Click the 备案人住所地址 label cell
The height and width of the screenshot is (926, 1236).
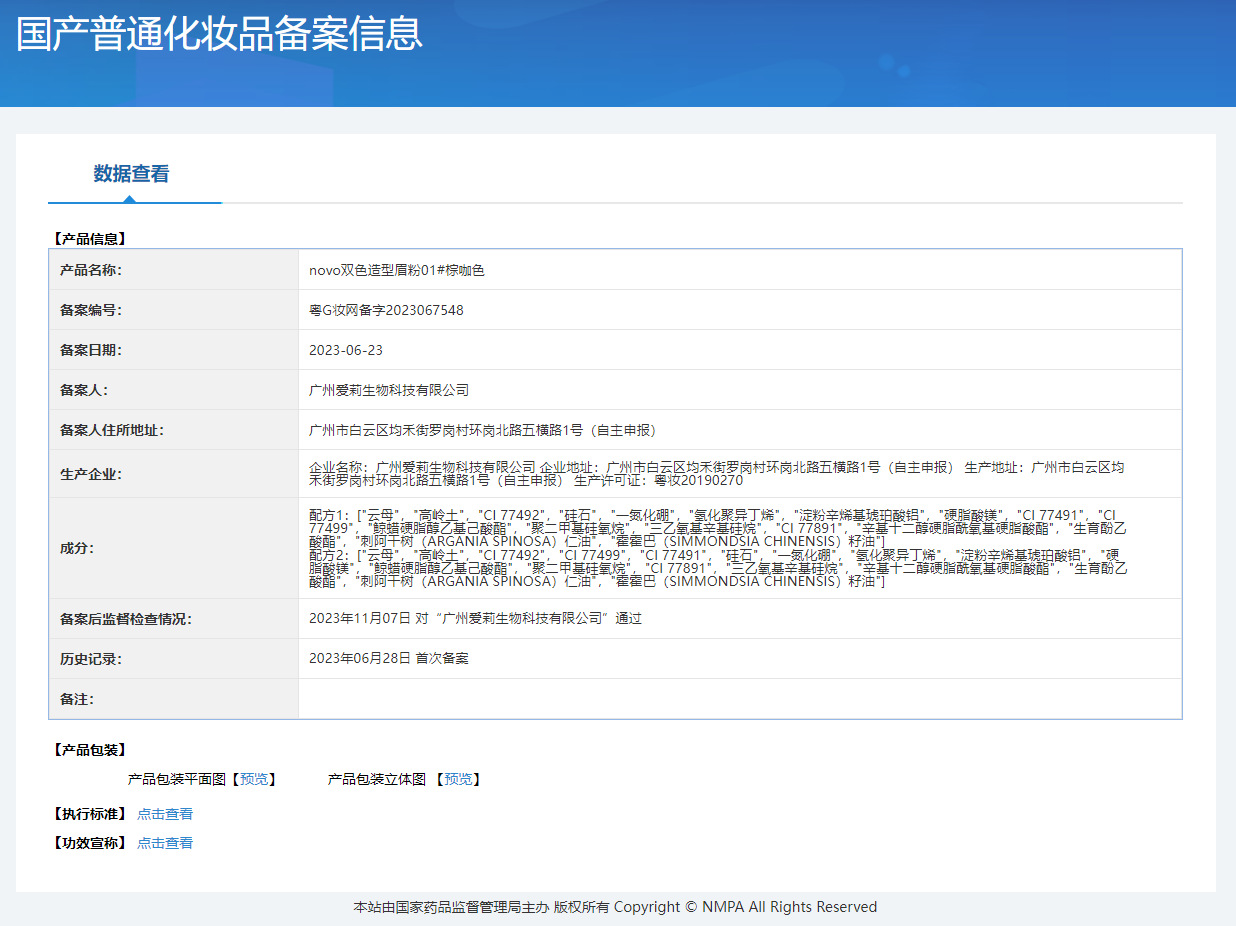click(x=174, y=430)
